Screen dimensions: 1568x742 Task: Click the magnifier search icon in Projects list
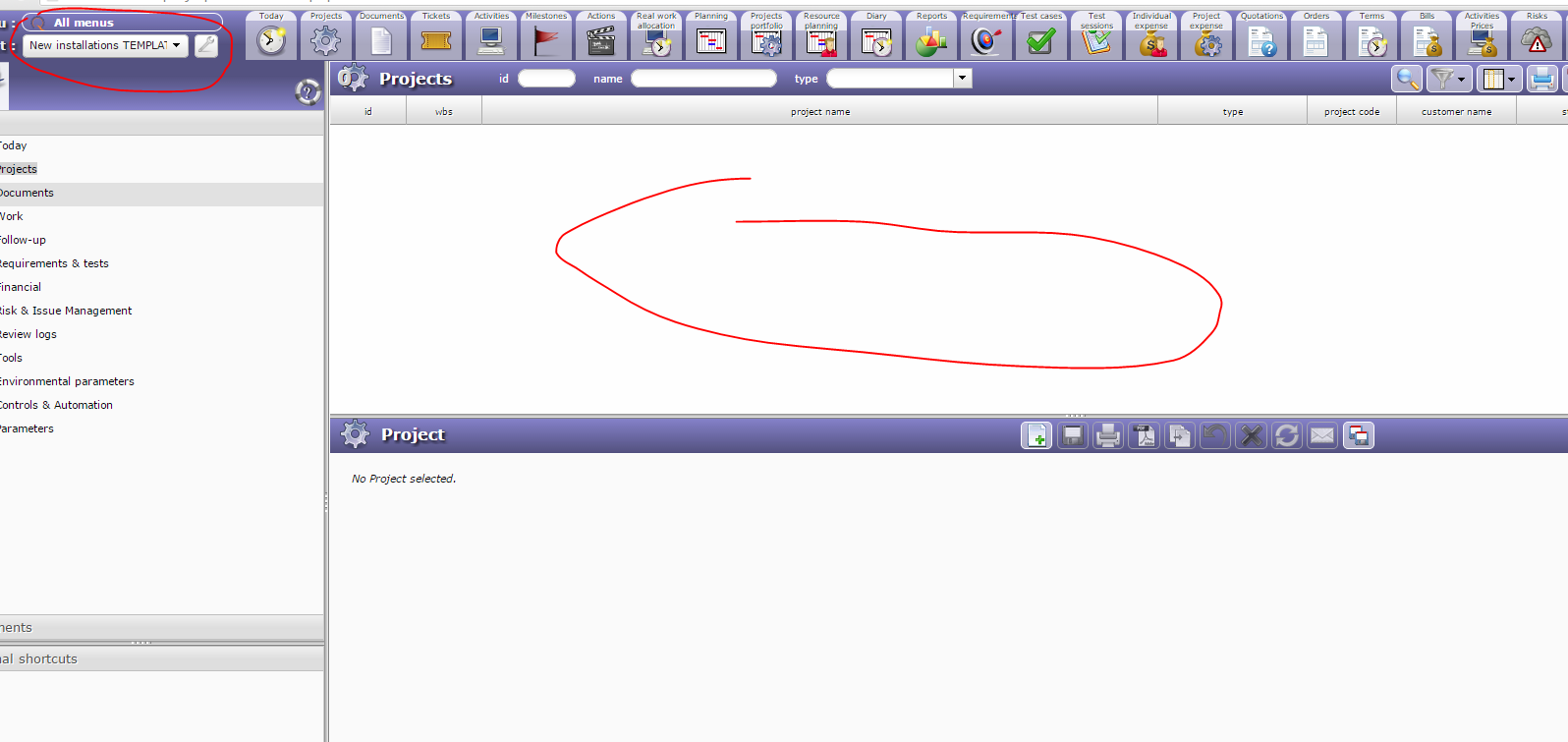click(x=1408, y=79)
